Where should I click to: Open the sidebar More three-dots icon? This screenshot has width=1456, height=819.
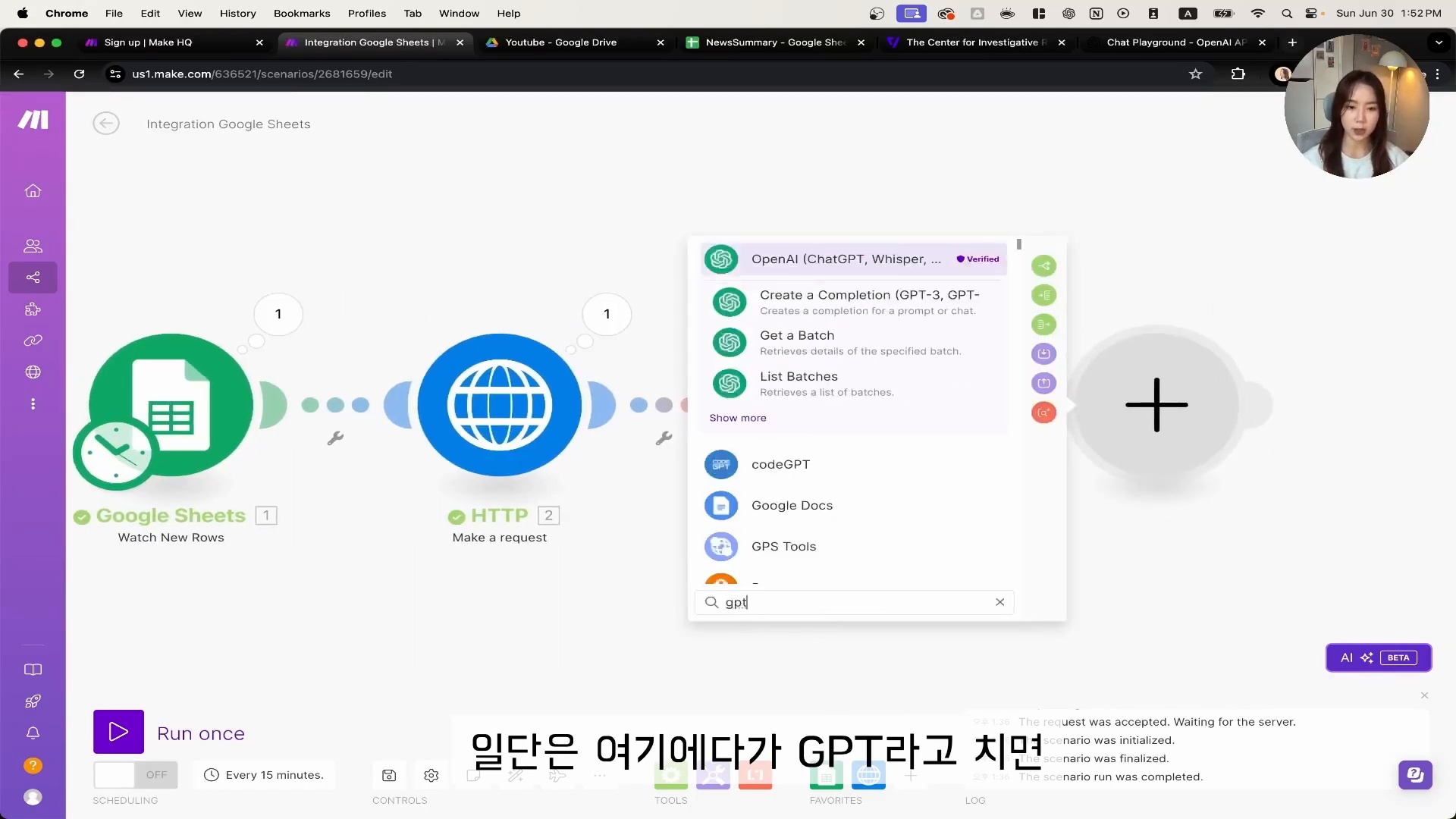33,404
